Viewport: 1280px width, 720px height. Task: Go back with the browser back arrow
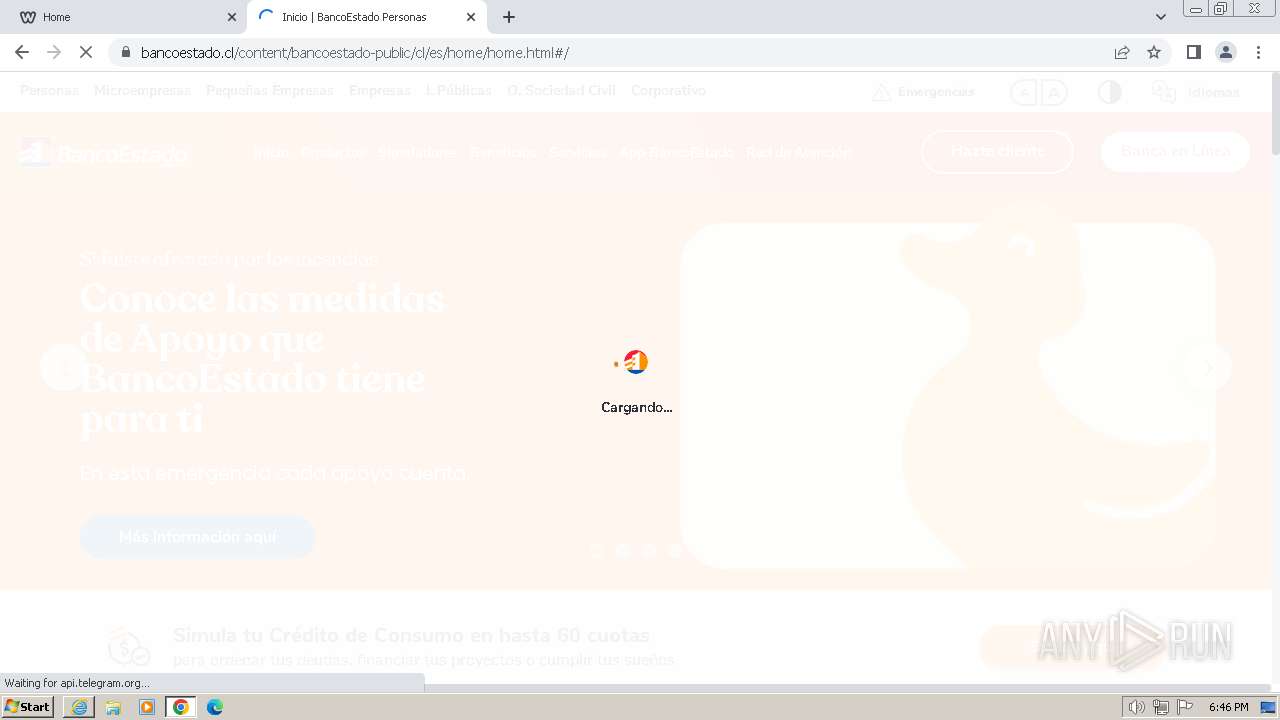pos(22,52)
